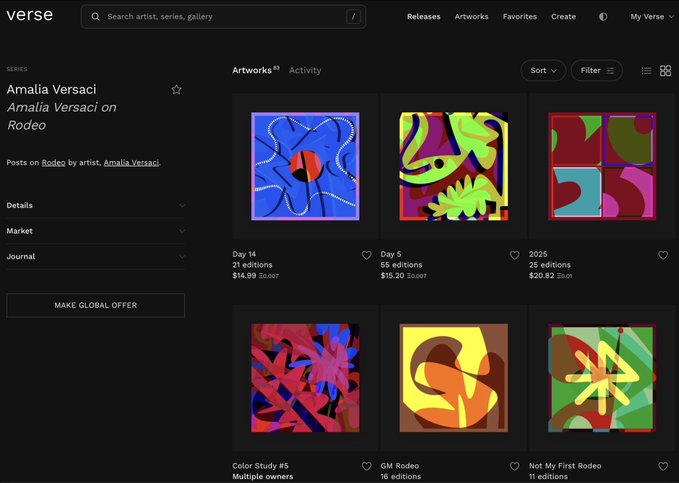Open the 2025 four-panel artwork thumbnail
Image resolution: width=679 pixels, height=483 pixels.
point(602,166)
